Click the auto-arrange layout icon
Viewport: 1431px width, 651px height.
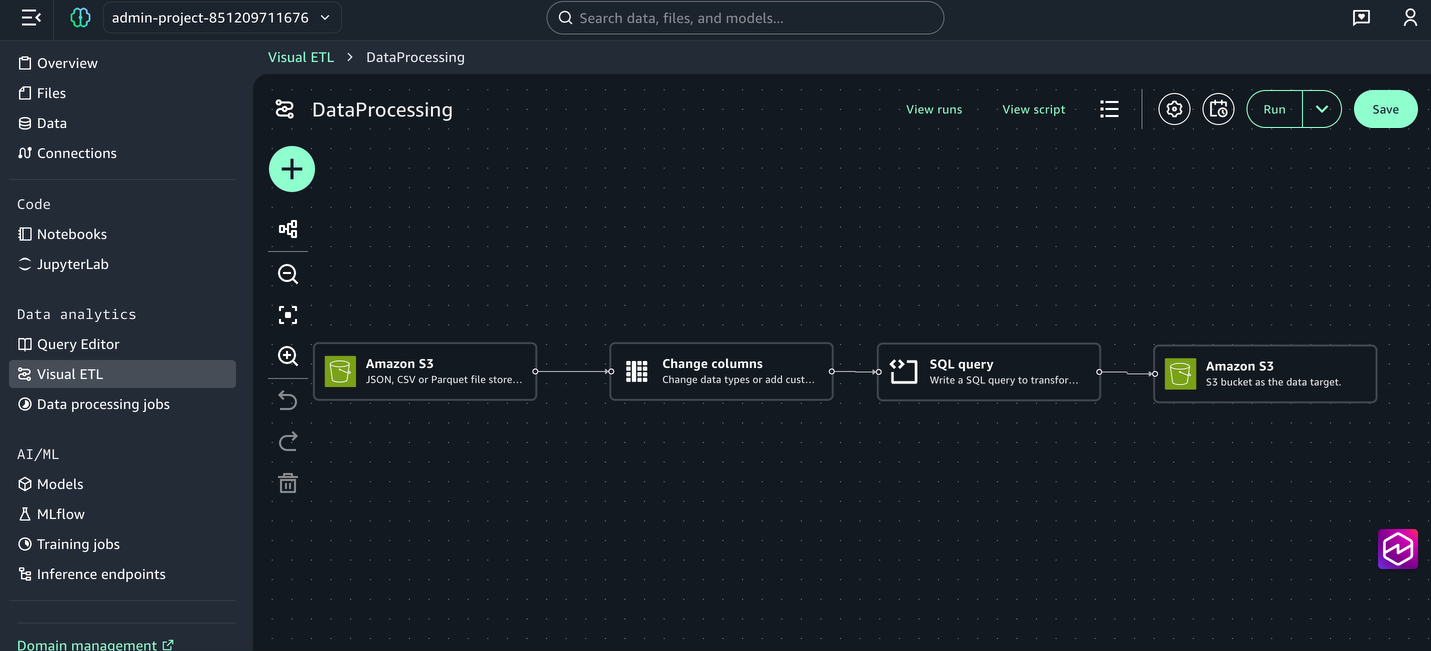(288, 229)
